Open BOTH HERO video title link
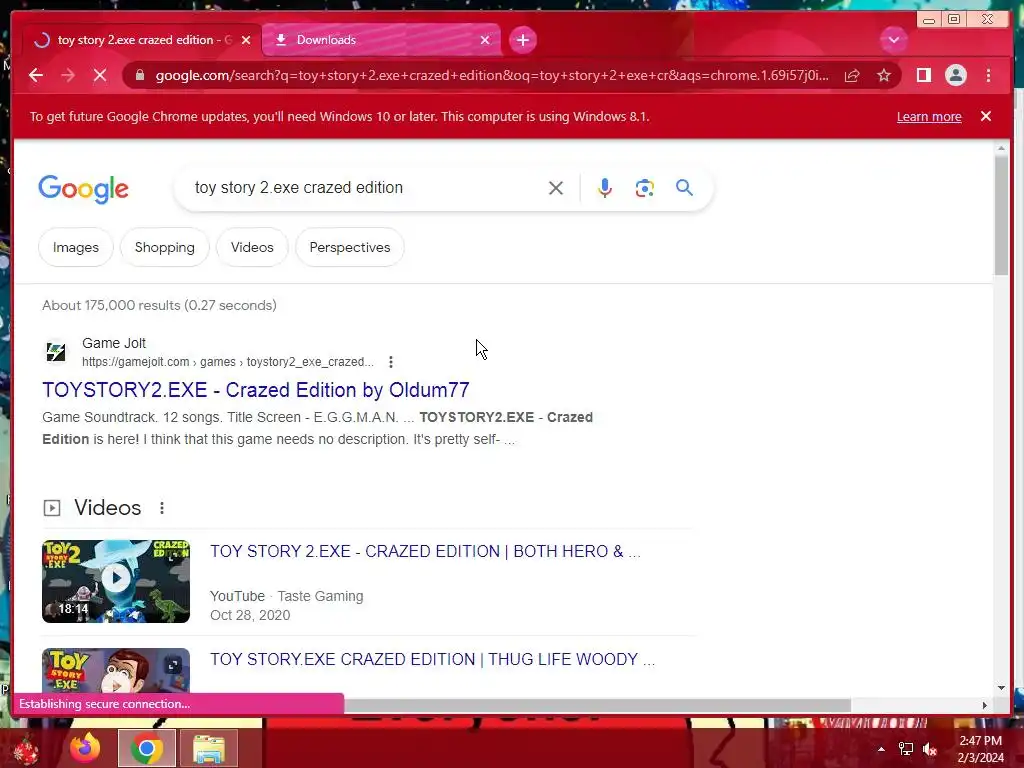 click(425, 551)
